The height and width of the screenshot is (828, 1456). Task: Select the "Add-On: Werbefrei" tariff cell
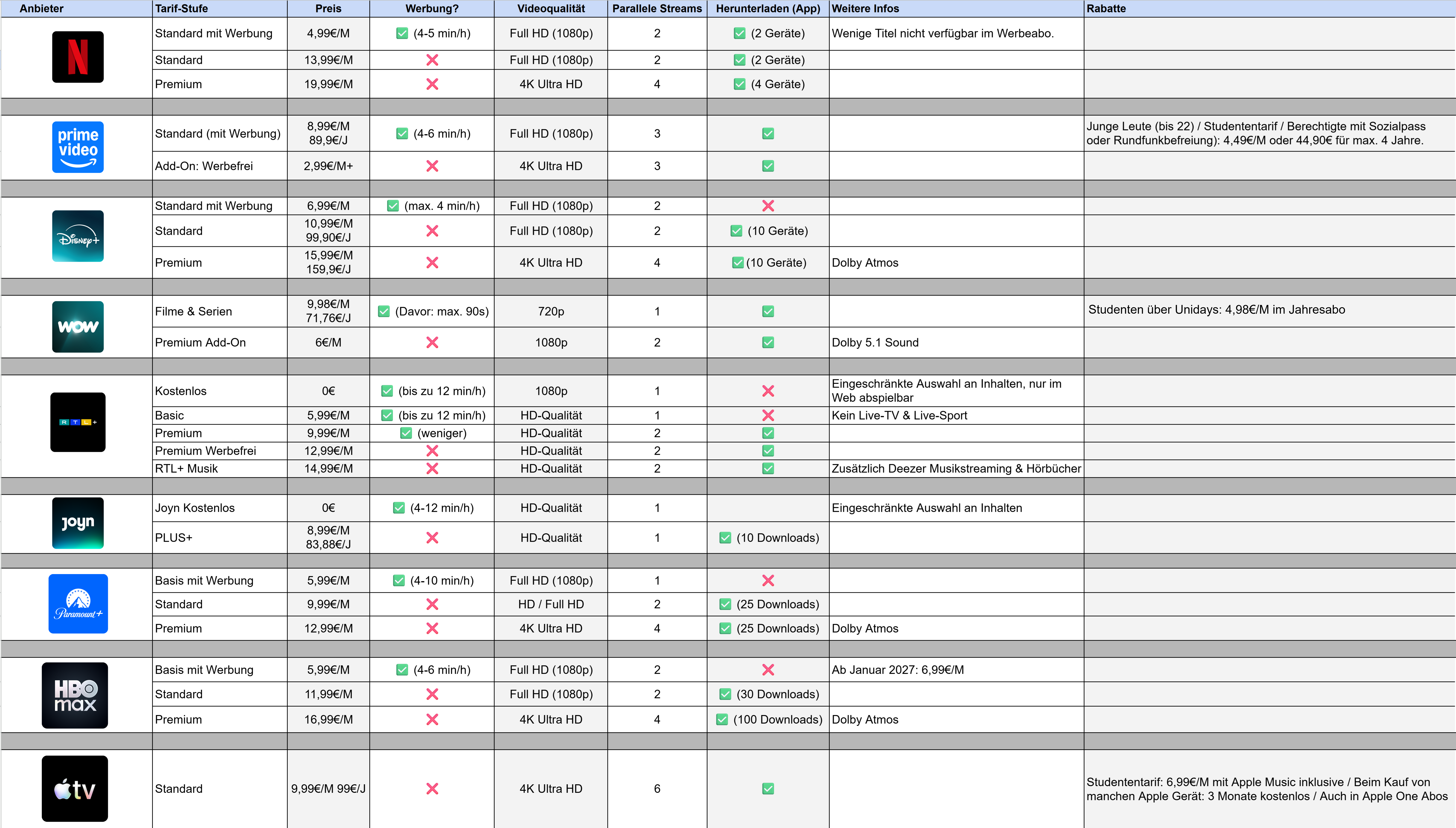click(x=220, y=166)
